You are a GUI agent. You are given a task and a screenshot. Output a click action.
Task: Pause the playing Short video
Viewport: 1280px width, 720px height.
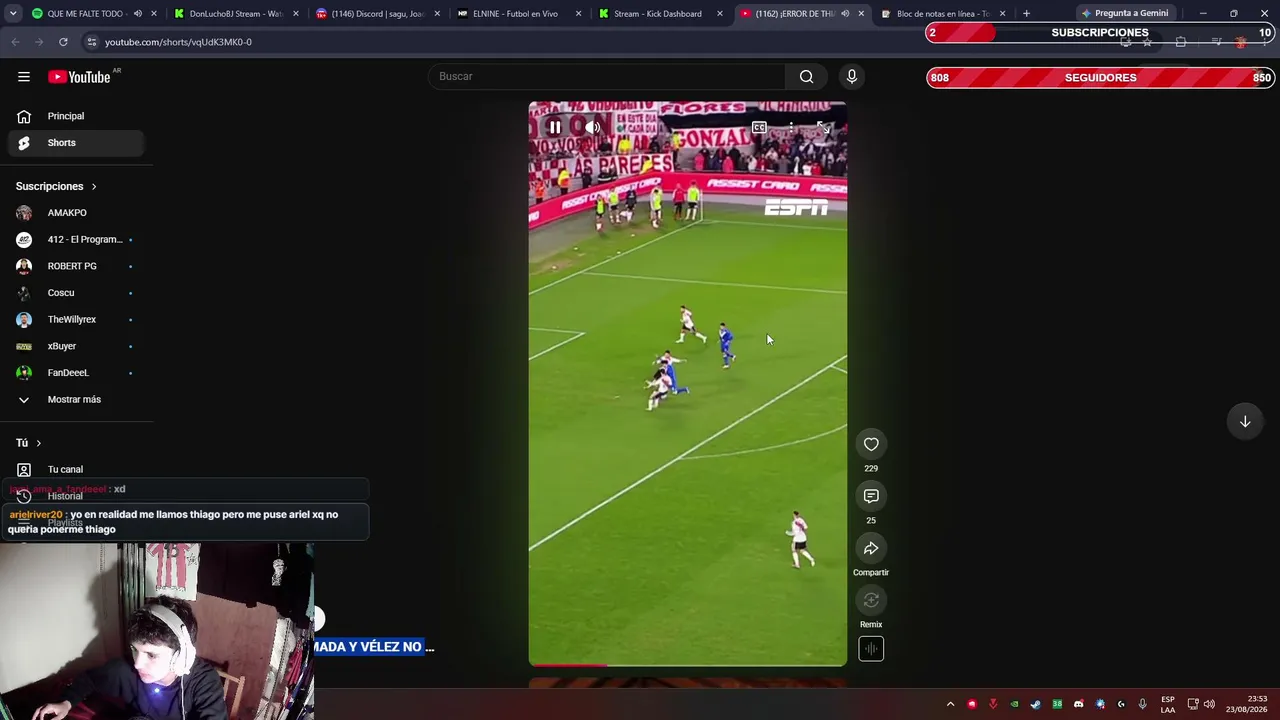tap(555, 127)
